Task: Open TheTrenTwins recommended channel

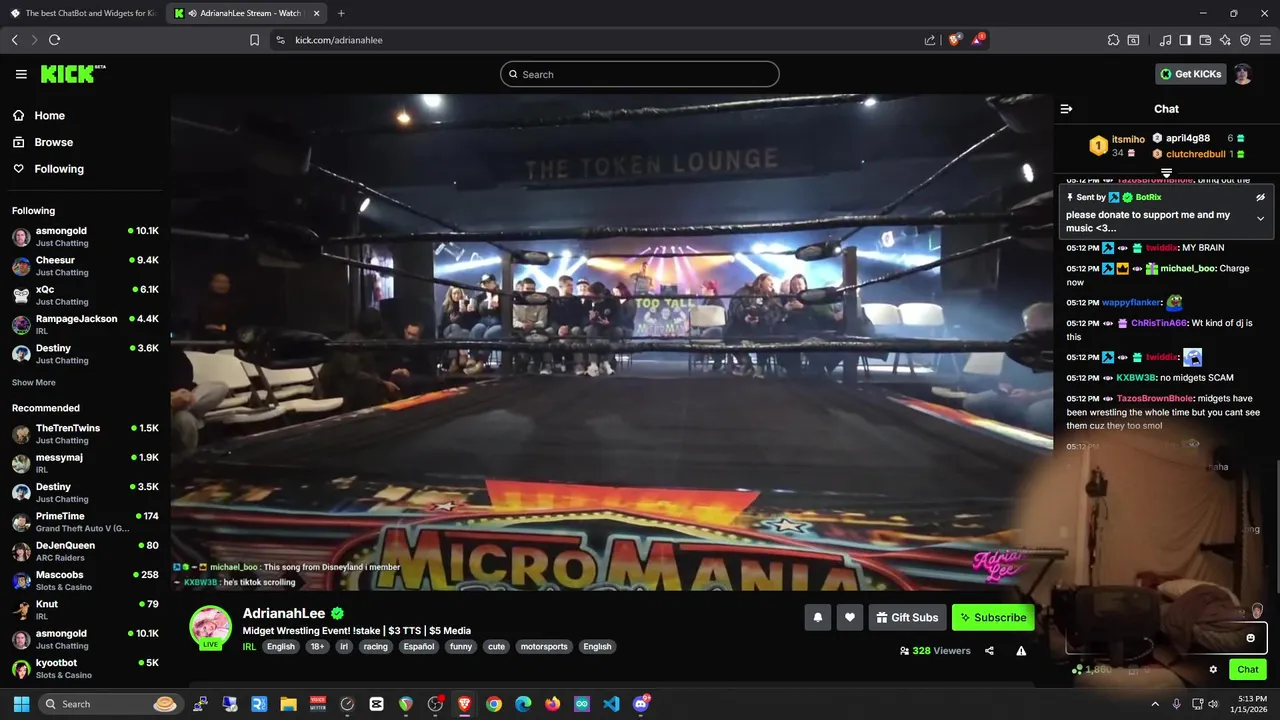Action: 85,434
